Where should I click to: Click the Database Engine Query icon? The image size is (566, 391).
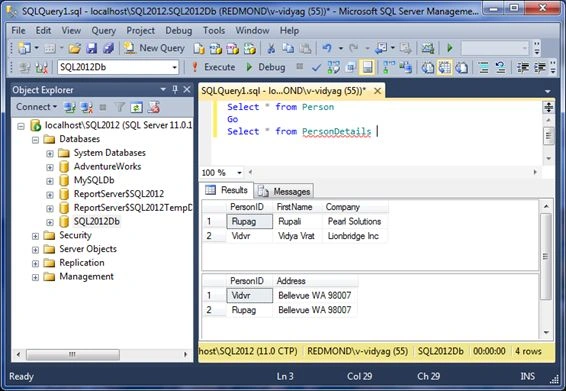[x=199, y=48]
